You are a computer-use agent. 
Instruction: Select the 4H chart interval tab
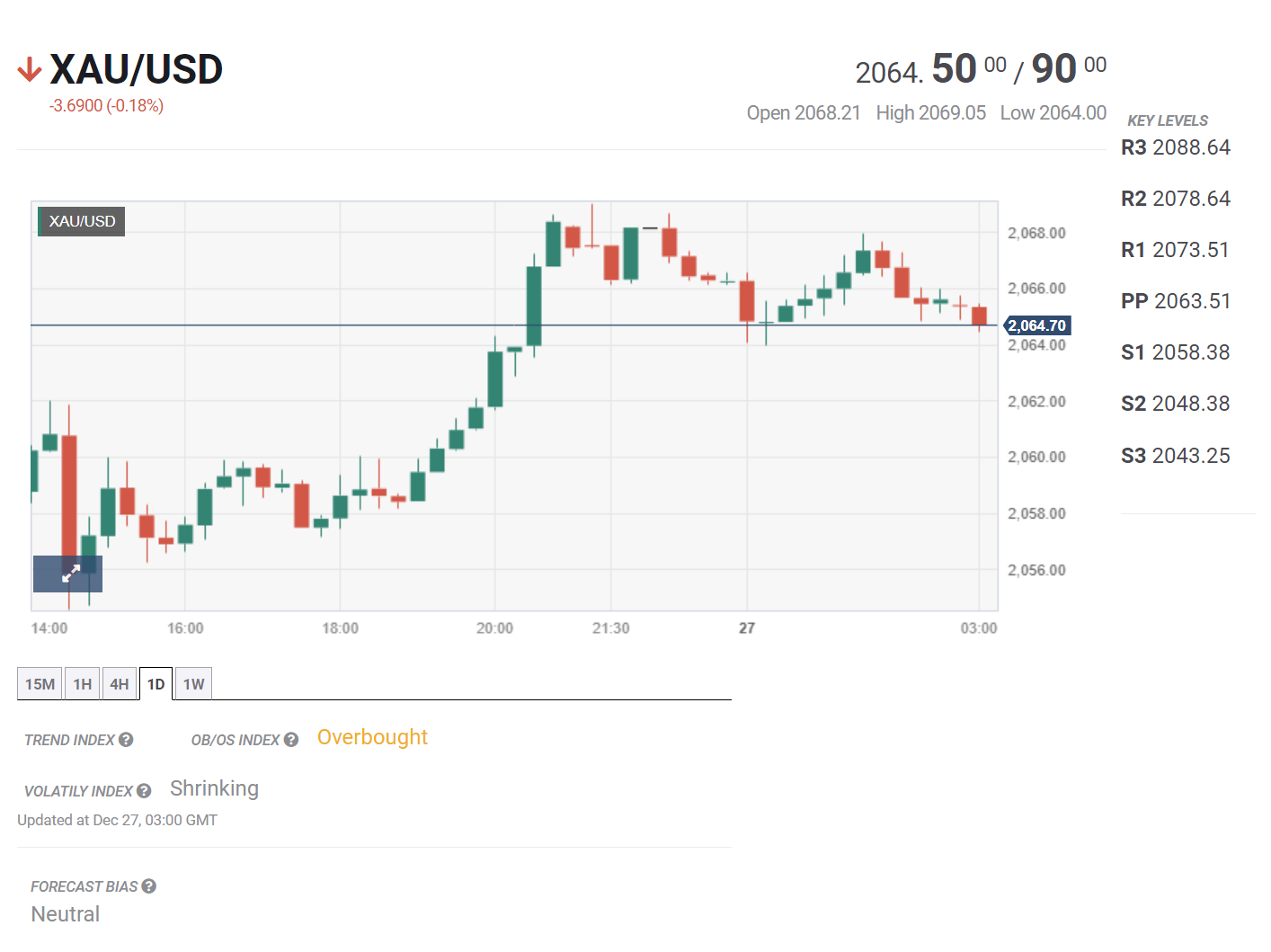[x=120, y=684]
